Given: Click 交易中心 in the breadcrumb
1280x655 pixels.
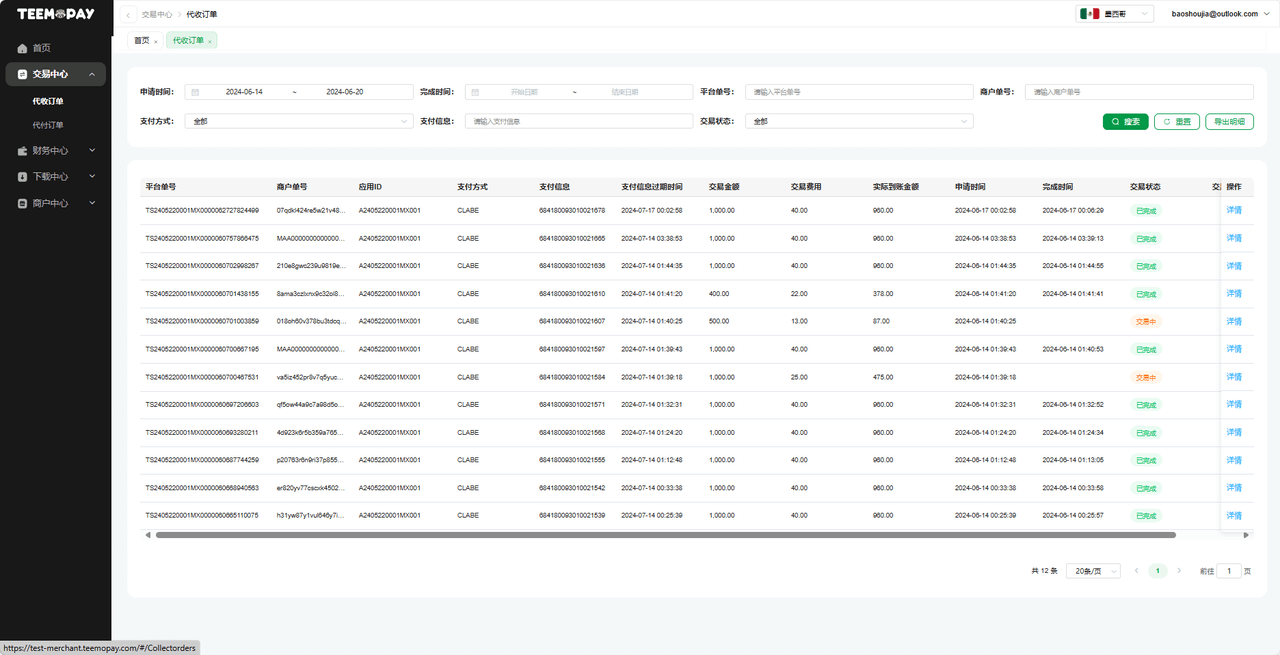Looking at the screenshot, I should [157, 15].
